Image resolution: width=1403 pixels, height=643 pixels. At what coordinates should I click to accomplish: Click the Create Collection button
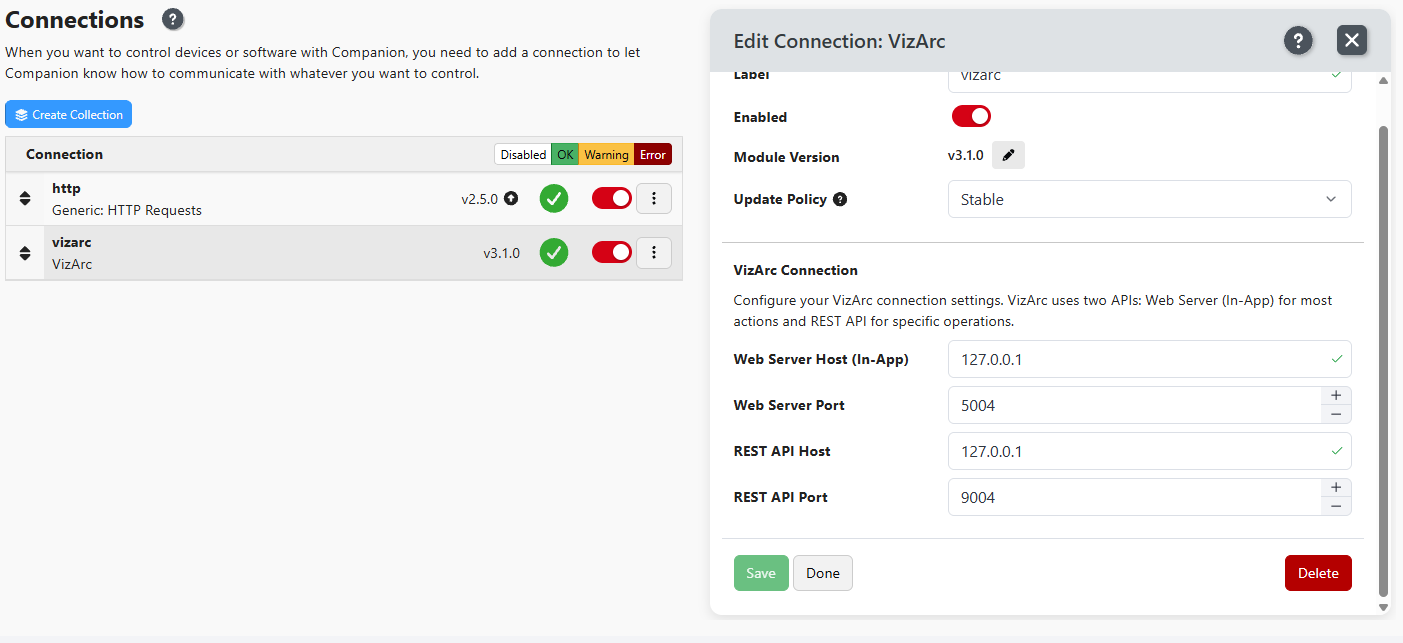68,114
